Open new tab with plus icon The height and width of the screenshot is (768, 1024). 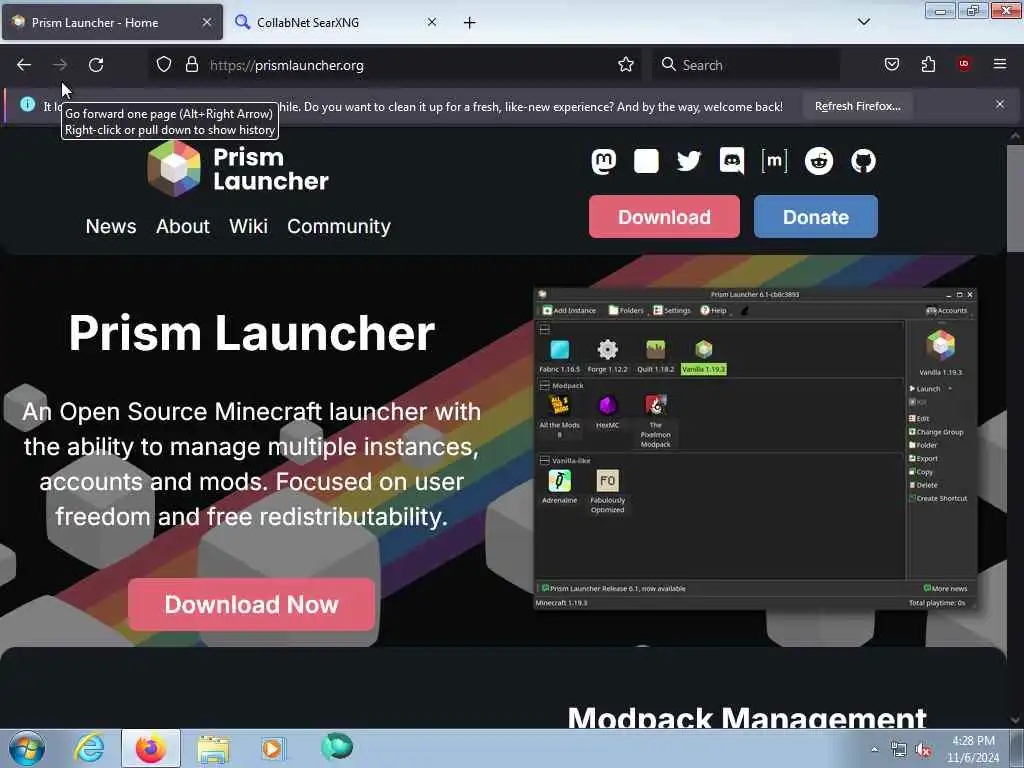[x=470, y=23]
